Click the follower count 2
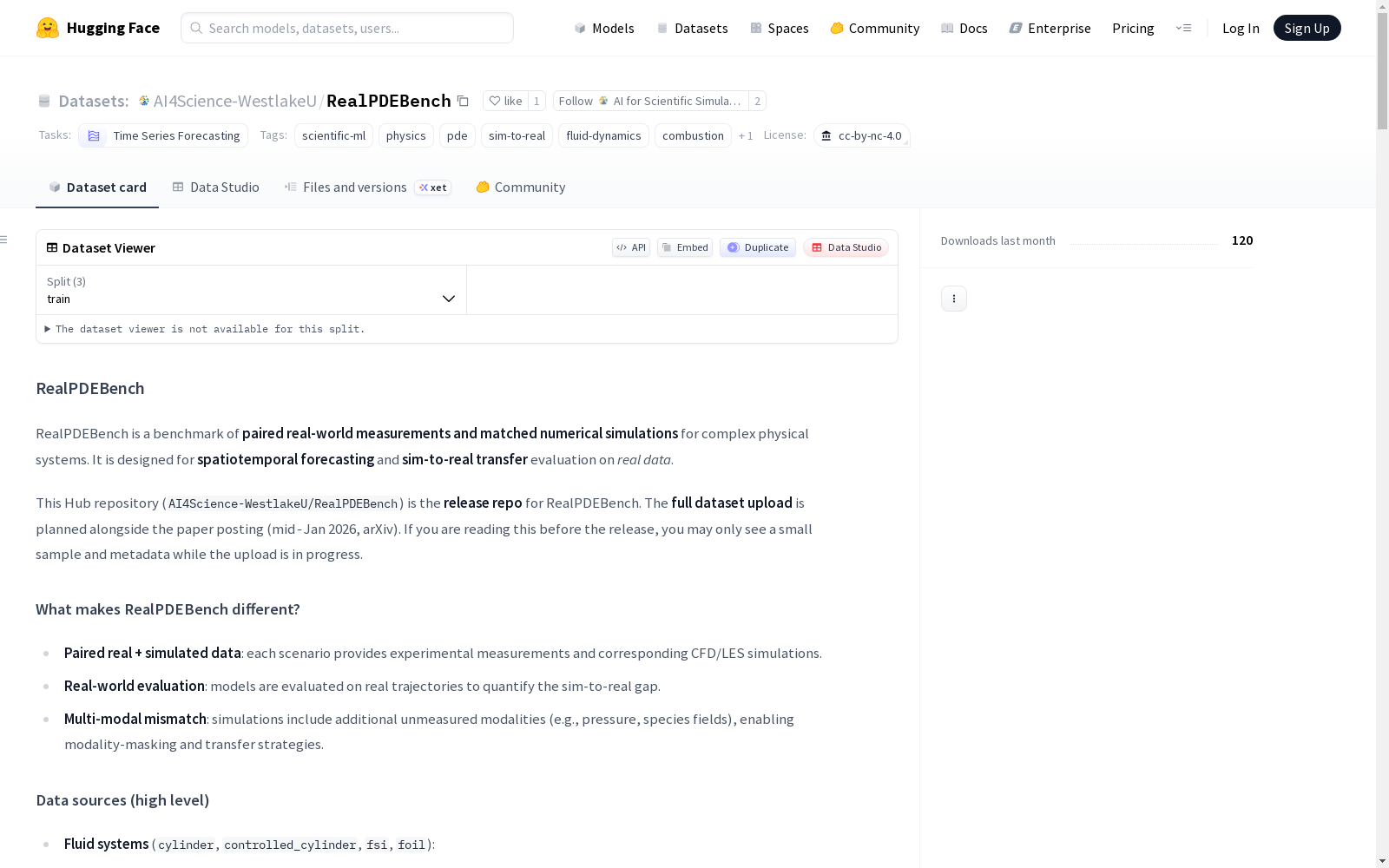The width and height of the screenshot is (1389, 868). click(757, 101)
